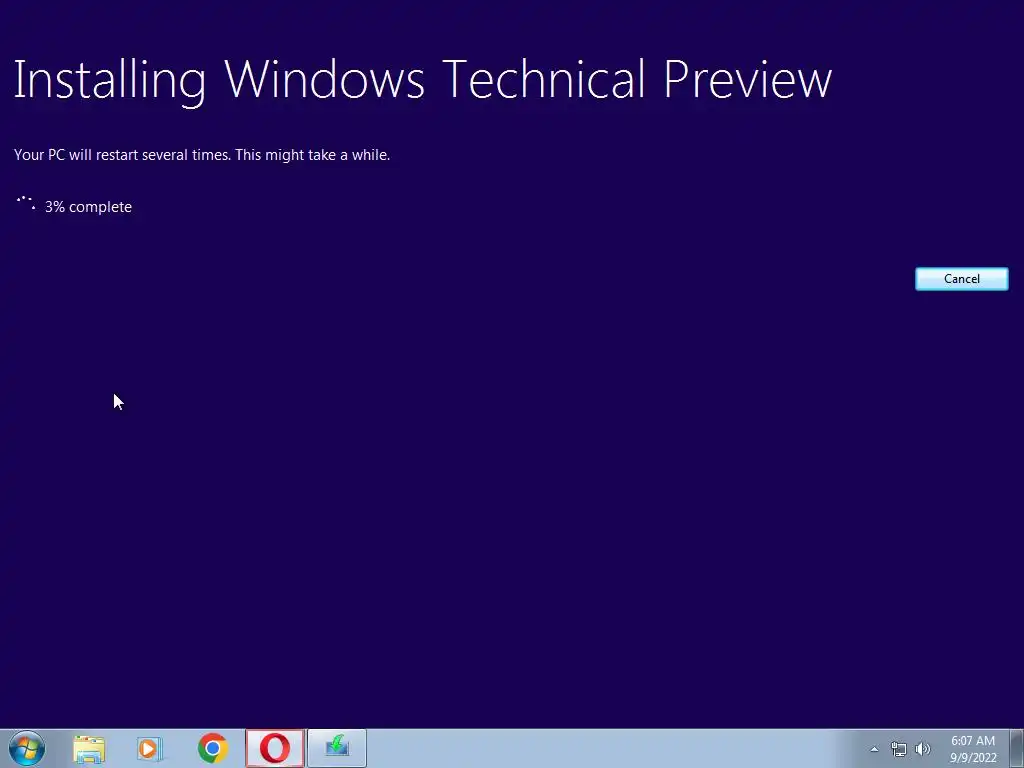Open the volume speaker tray icon

tap(922, 749)
